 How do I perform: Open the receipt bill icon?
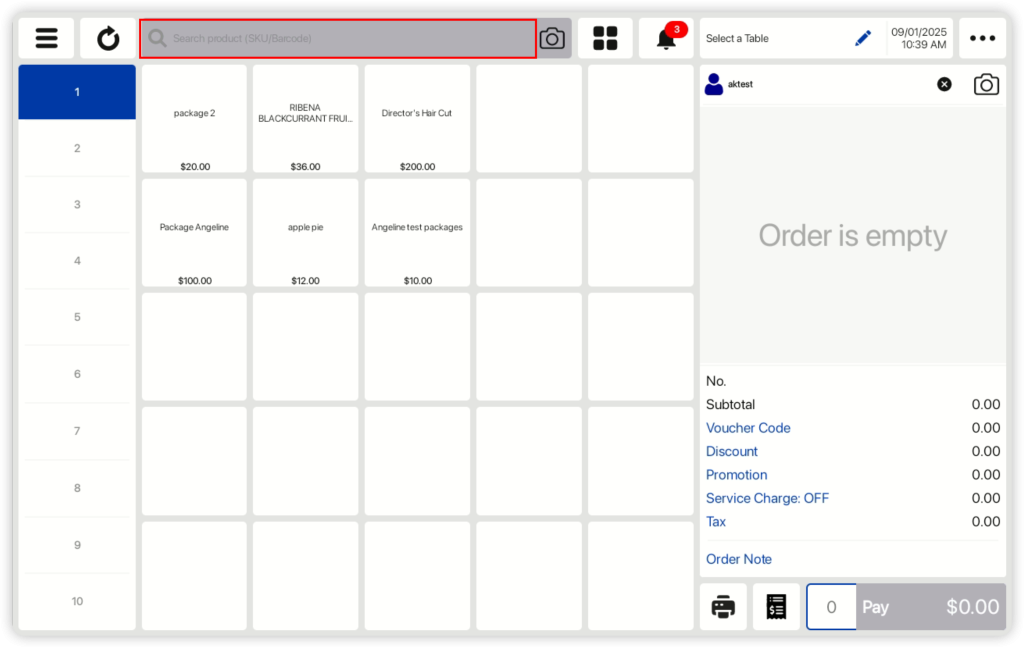[776, 607]
